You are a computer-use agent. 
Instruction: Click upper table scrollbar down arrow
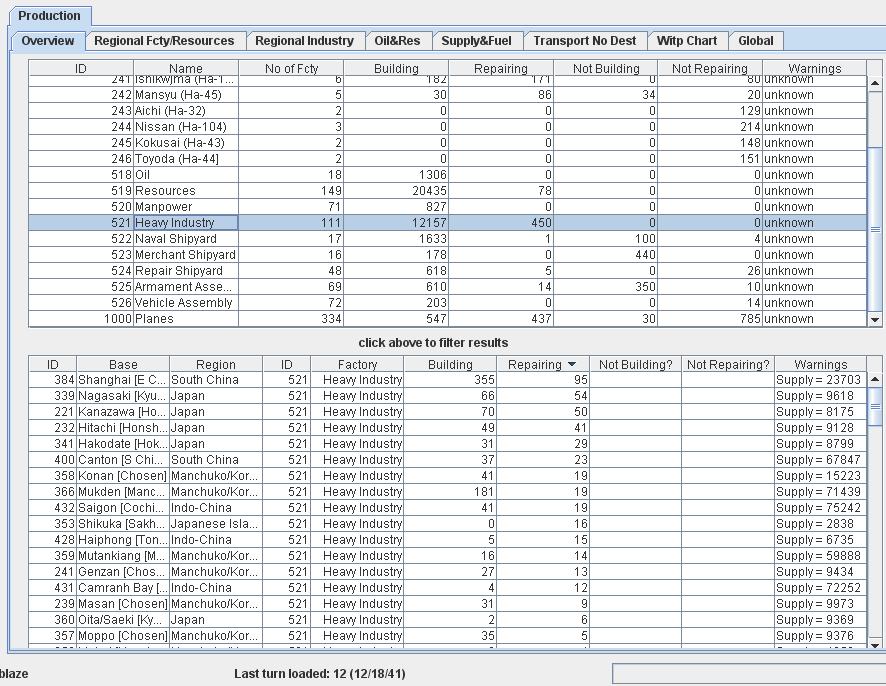(875, 320)
